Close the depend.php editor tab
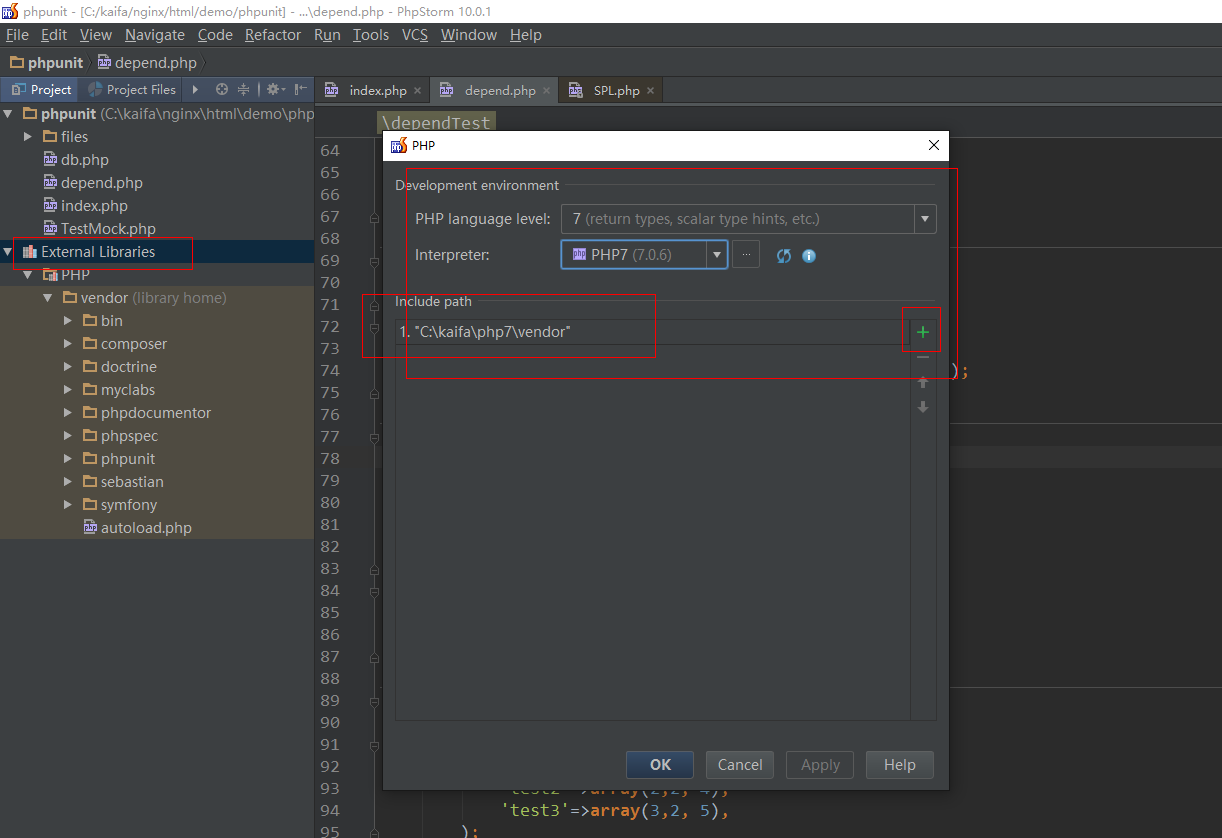Screen dimensions: 1222x838 click(545, 91)
